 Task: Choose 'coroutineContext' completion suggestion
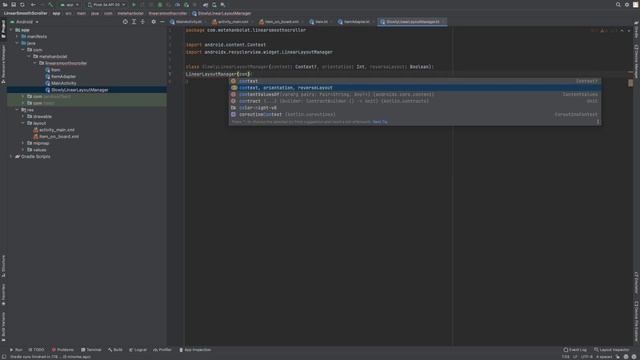[414, 114]
